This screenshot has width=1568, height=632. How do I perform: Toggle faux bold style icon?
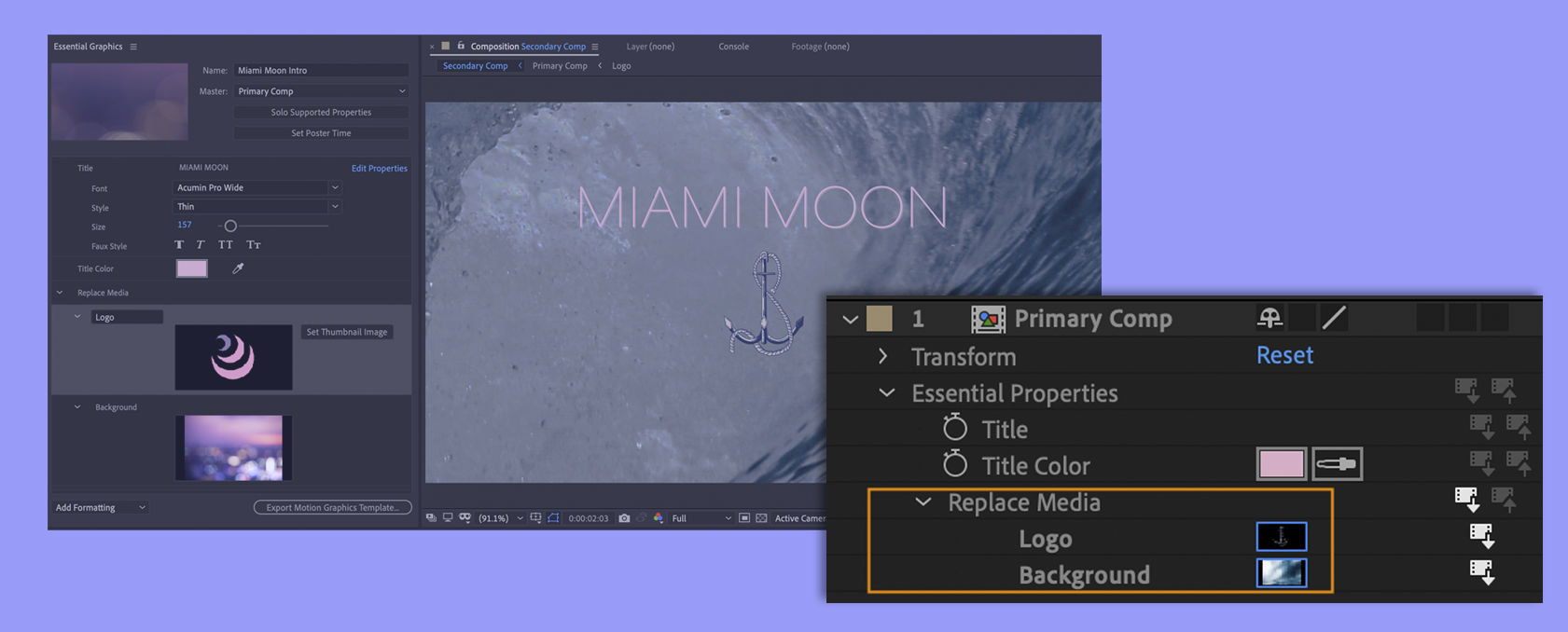(x=179, y=245)
